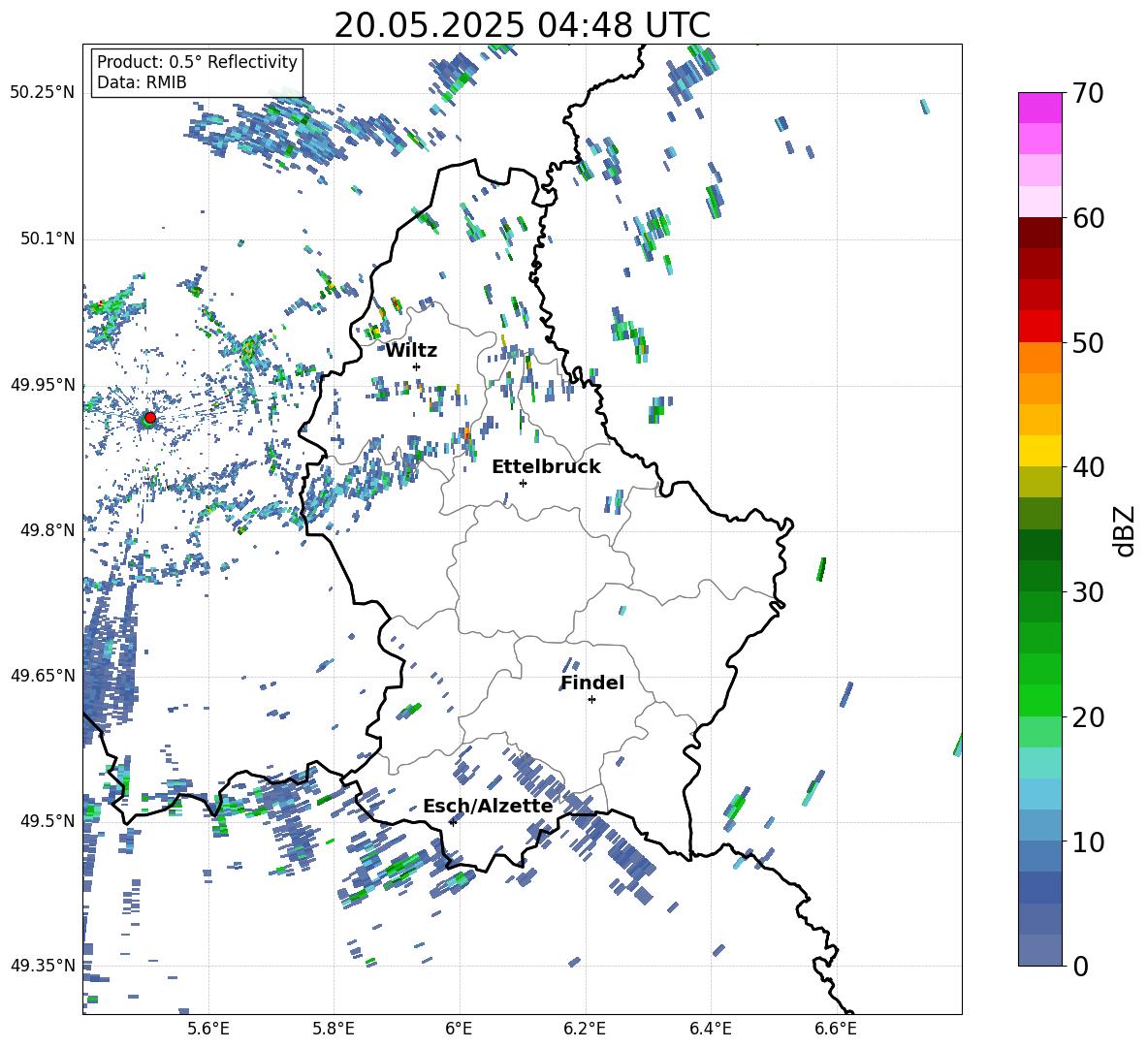Click the dBZ colorbar axis label
The width and height of the screenshot is (1148, 1048).
(x=1124, y=530)
